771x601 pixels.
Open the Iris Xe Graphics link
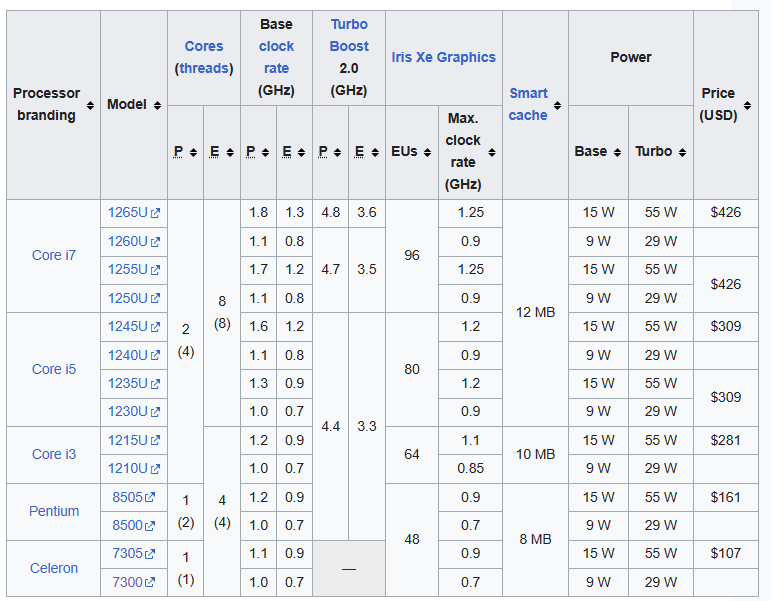click(444, 57)
